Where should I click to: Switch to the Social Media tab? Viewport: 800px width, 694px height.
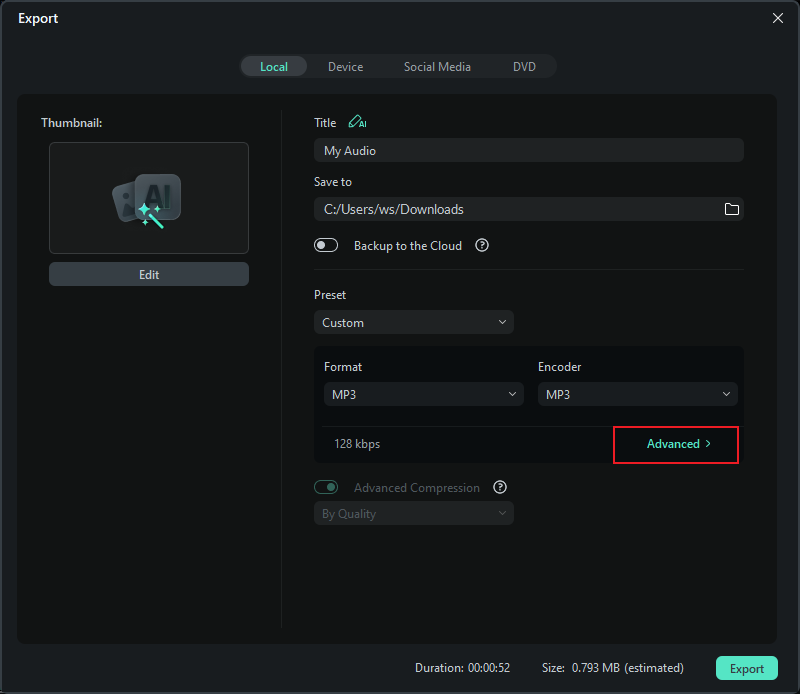[437, 67]
